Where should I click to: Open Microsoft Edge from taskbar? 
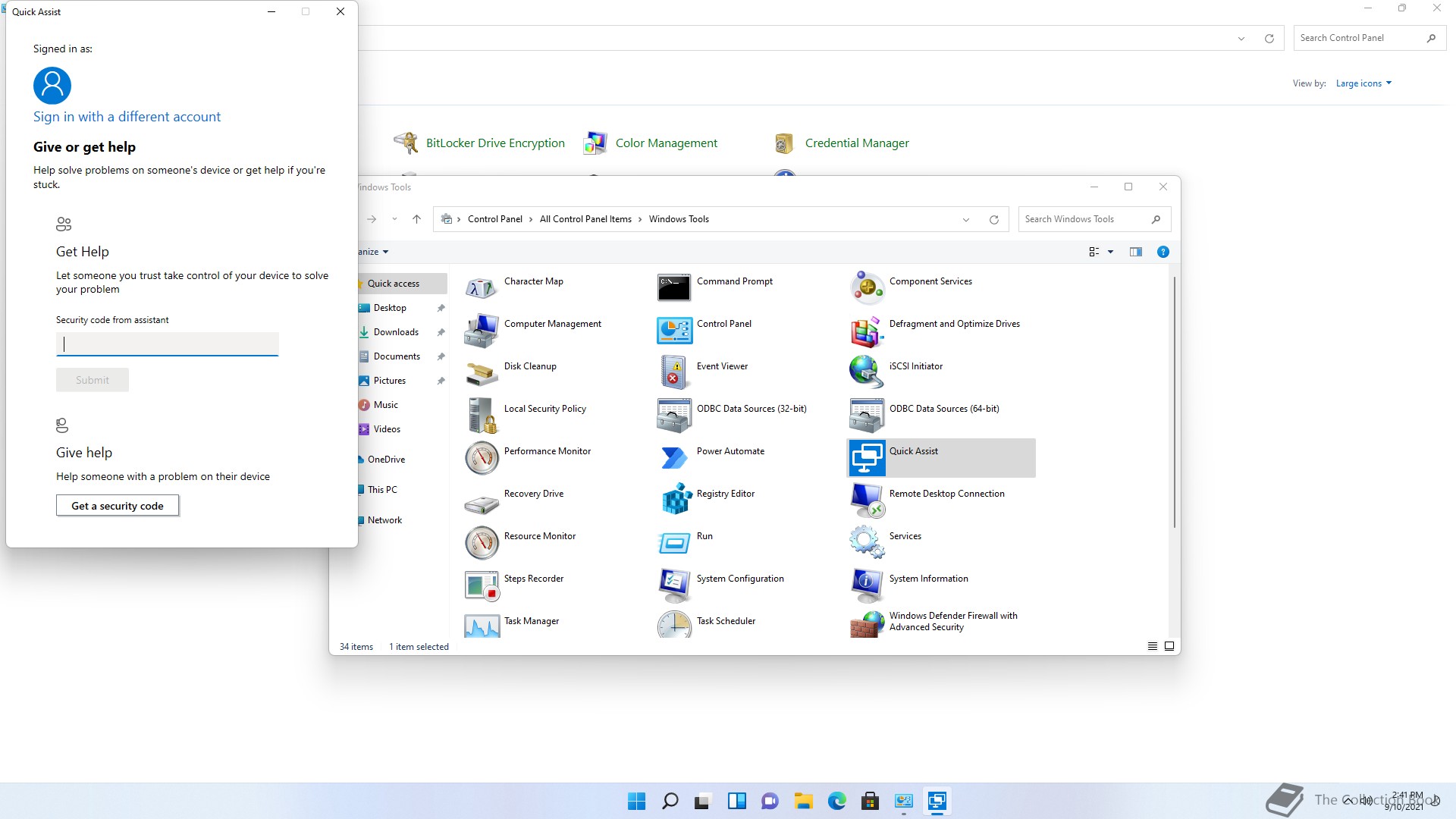[x=836, y=801]
